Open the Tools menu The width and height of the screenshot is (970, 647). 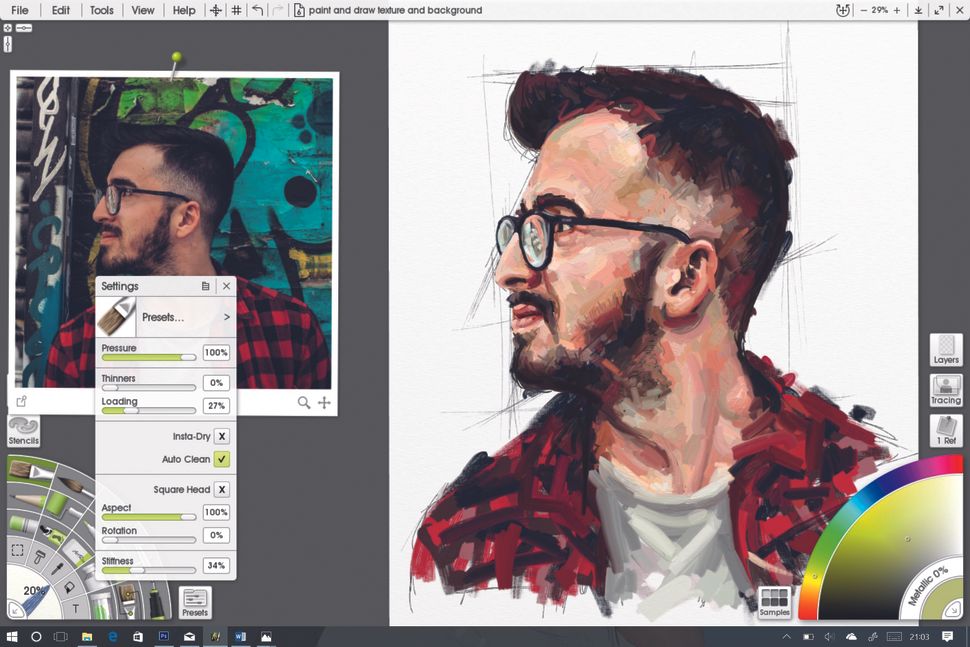(x=101, y=10)
